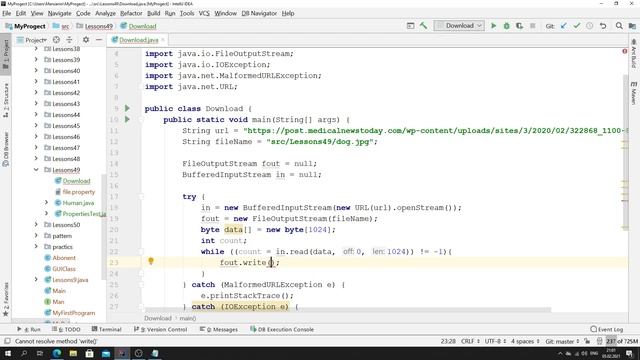The height and width of the screenshot is (360, 640).
Task: Open Project panel settings gear
Action: tap(86, 40)
